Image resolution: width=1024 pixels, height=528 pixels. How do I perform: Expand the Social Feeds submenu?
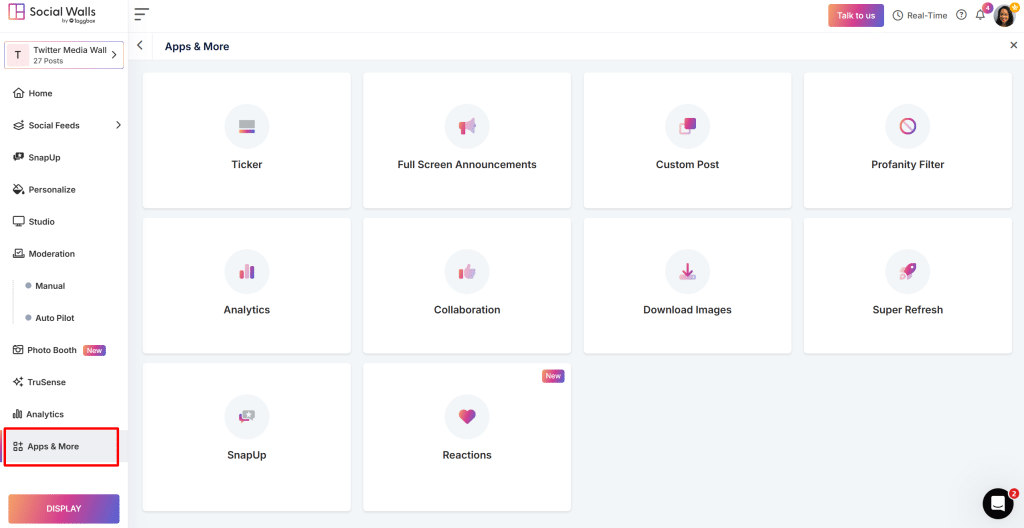pyautogui.click(x=118, y=125)
